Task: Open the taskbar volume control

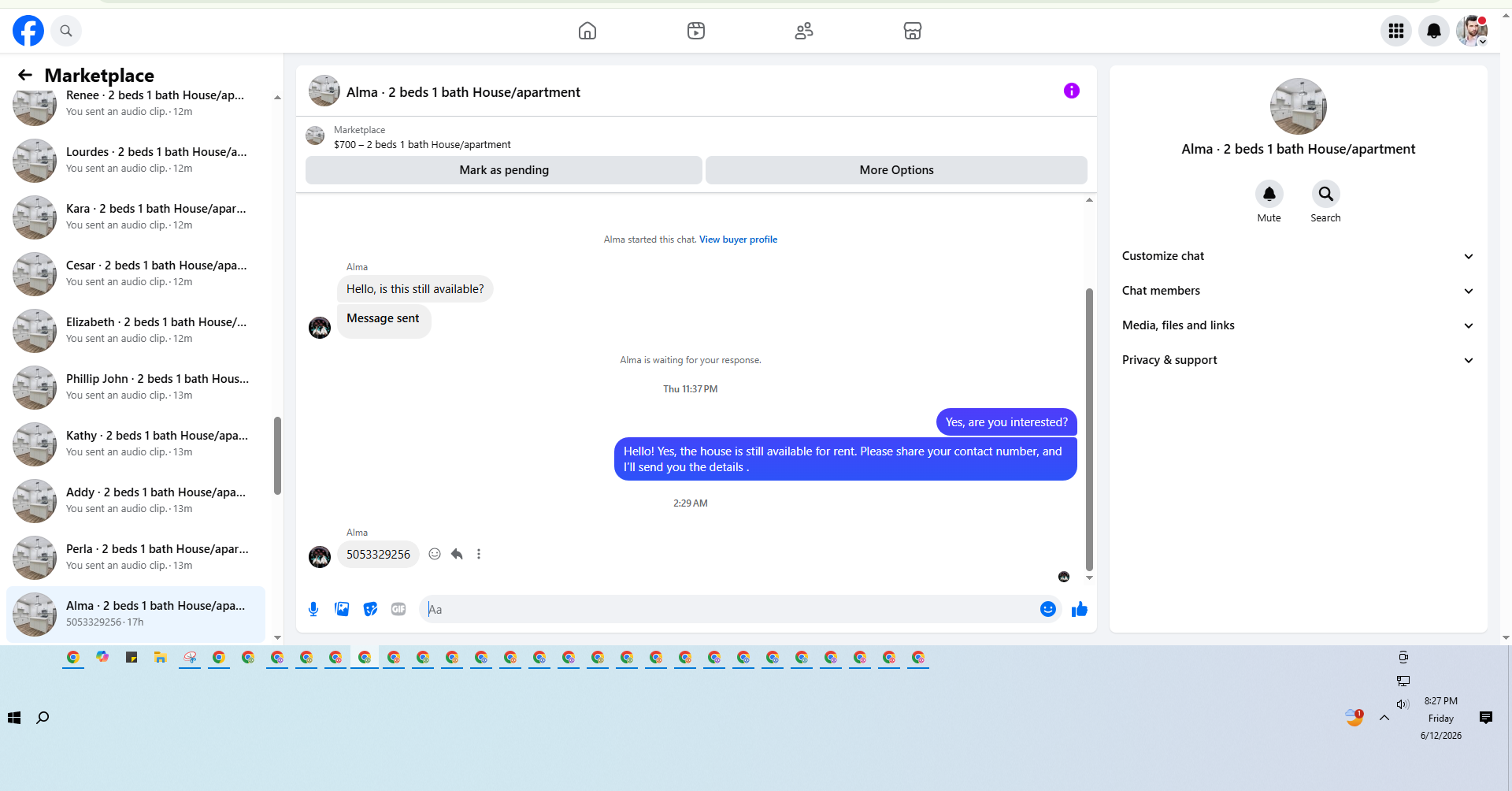Action: [1403, 704]
